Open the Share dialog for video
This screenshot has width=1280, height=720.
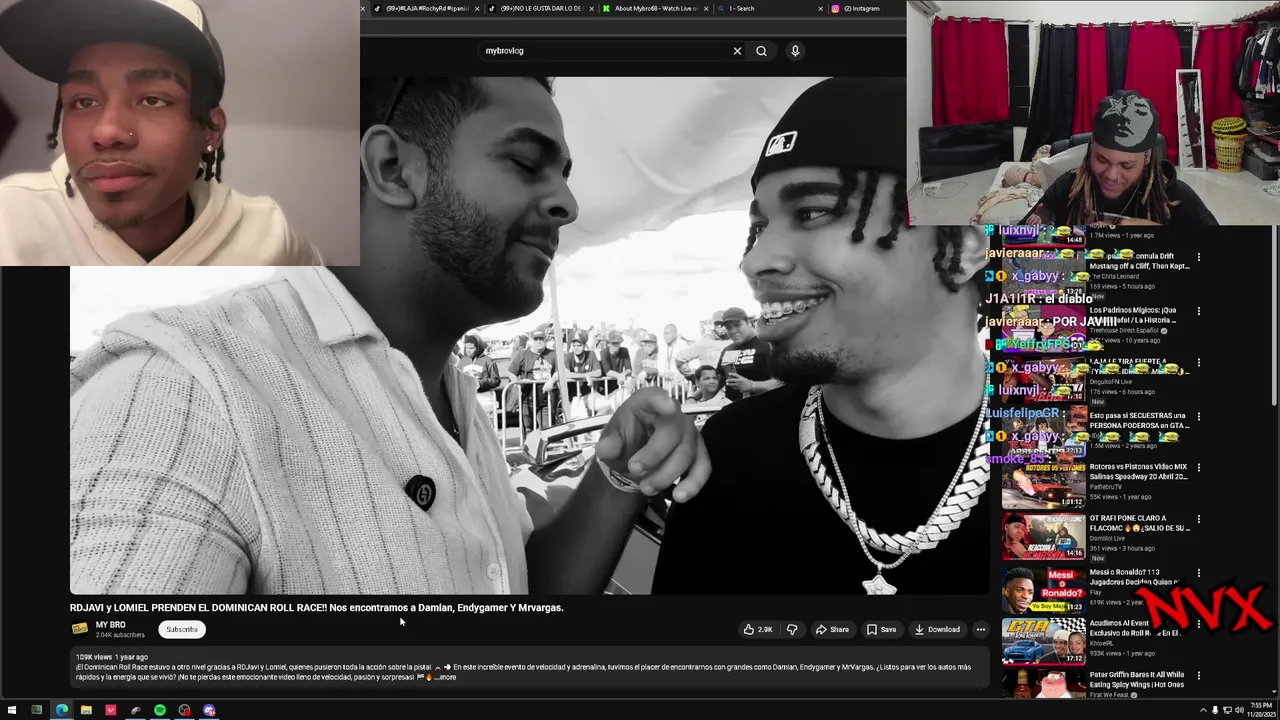(x=832, y=630)
